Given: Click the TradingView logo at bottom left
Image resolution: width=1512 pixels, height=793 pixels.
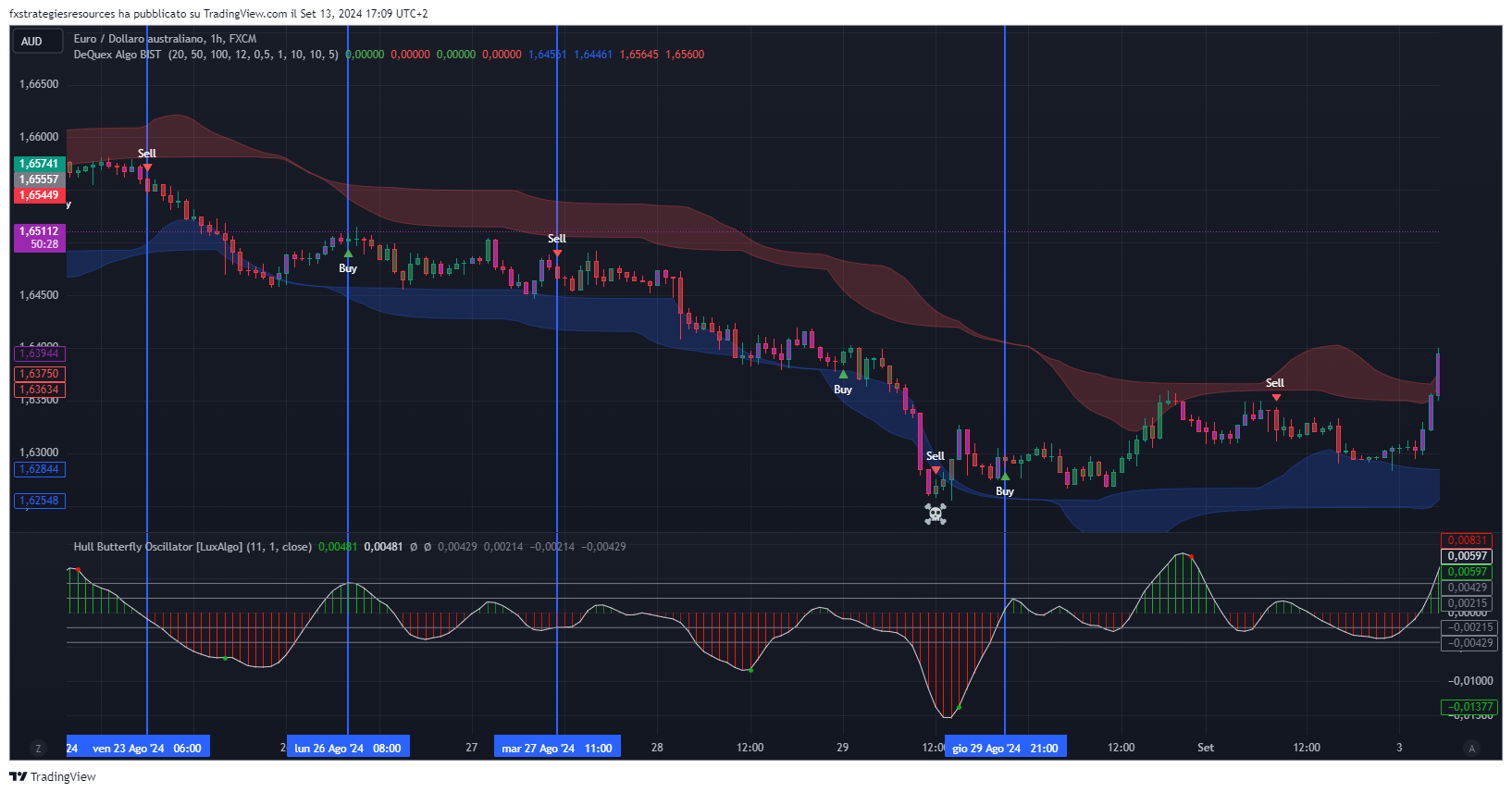Looking at the screenshot, I should point(53,776).
